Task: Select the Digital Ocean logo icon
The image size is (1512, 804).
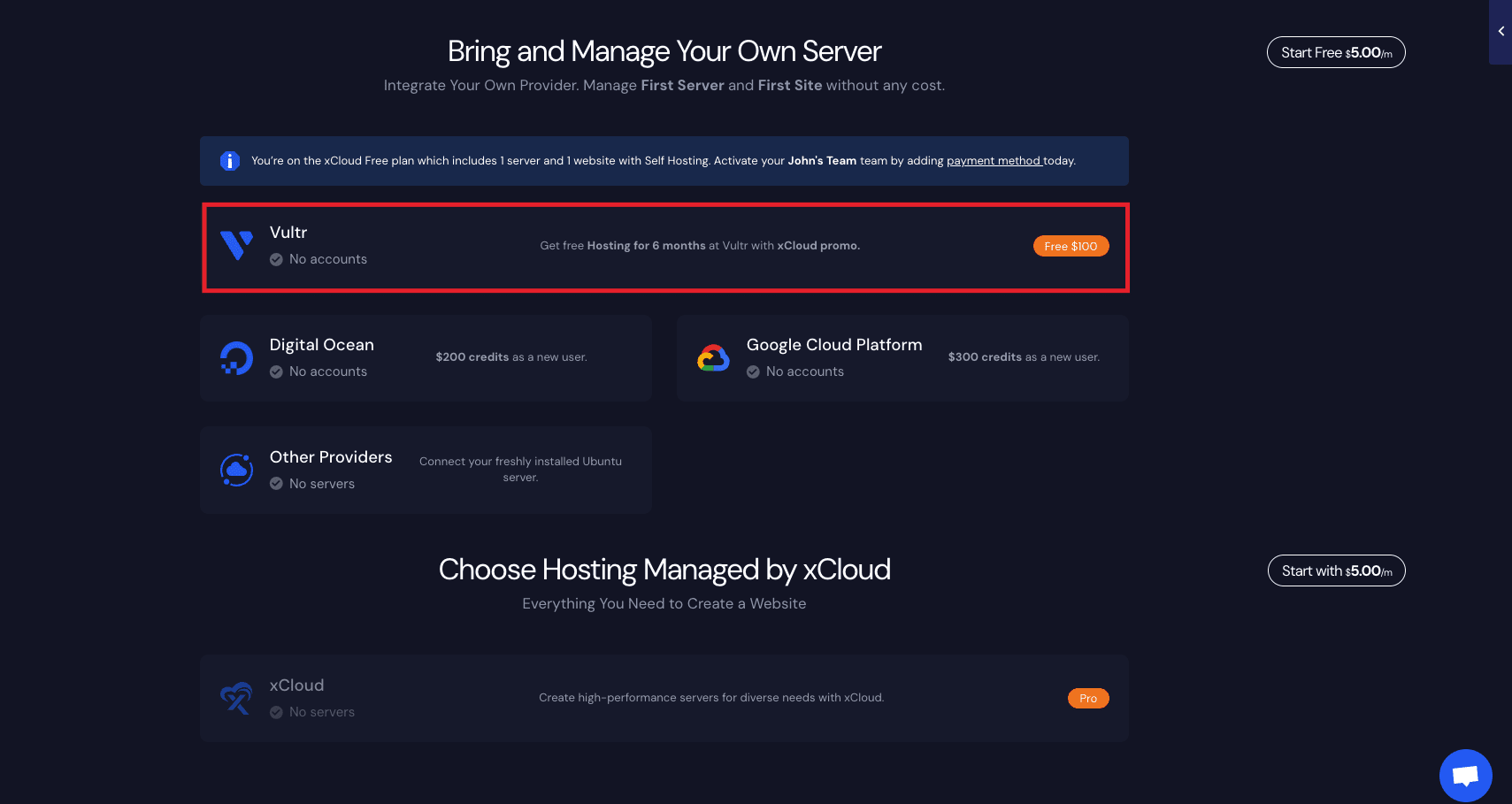Action: (236, 357)
